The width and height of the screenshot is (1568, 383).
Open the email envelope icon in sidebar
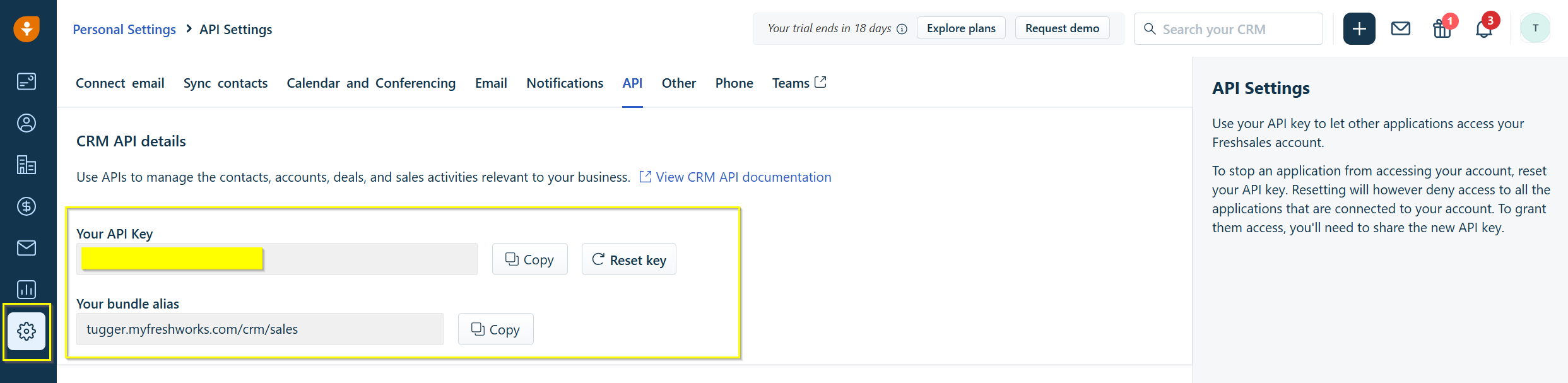pos(27,248)
